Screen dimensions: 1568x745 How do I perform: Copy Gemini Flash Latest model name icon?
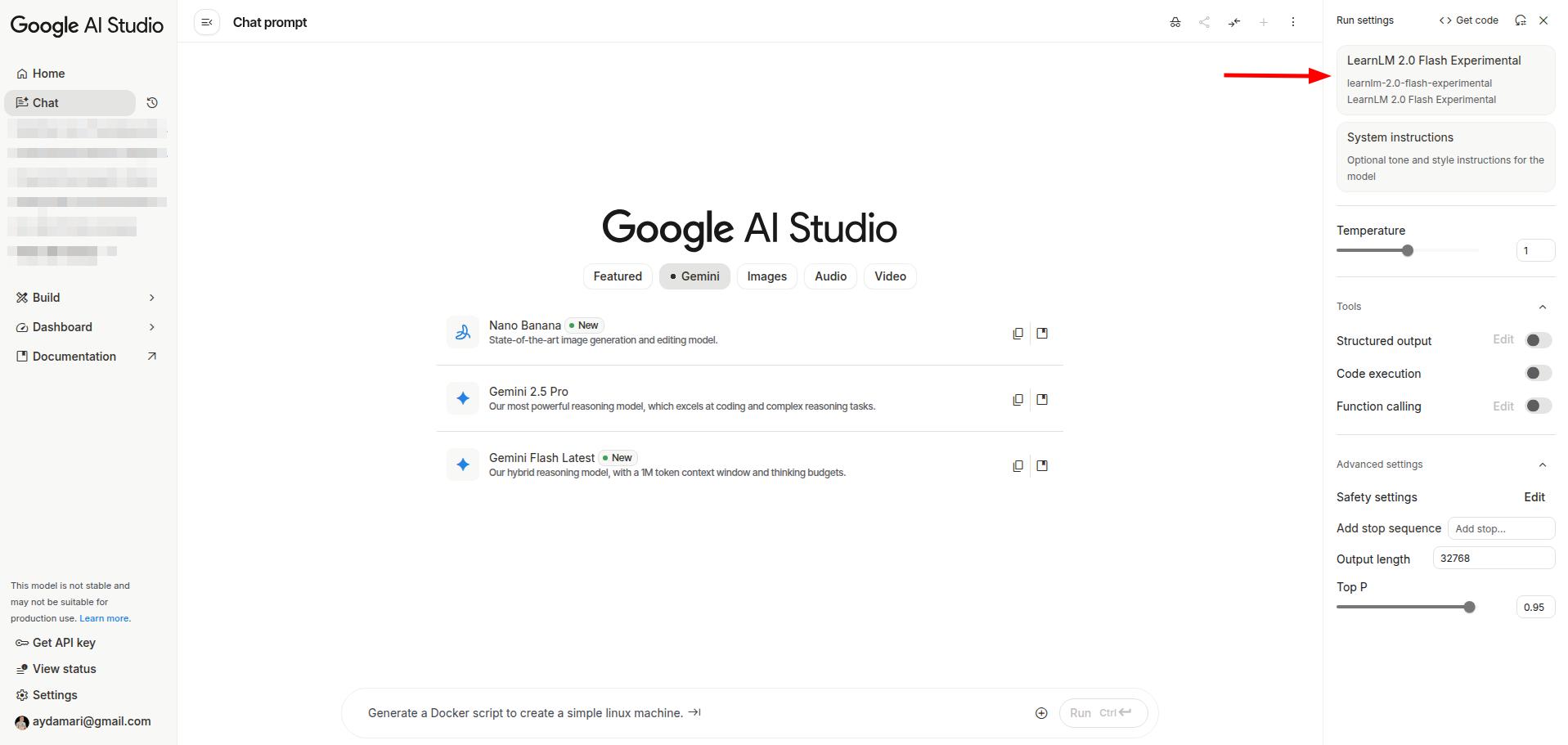[1018, 466]
